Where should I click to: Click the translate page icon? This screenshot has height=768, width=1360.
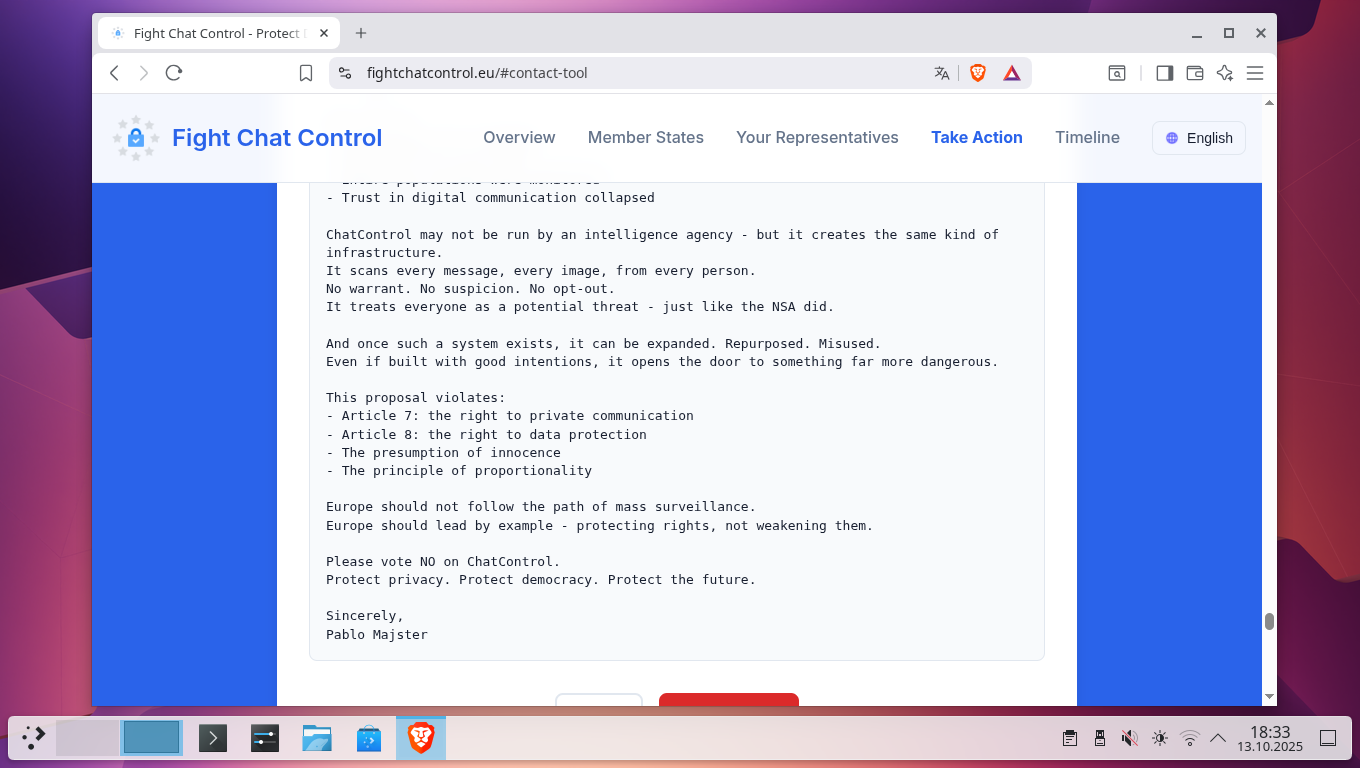click(x=941, y=73)
